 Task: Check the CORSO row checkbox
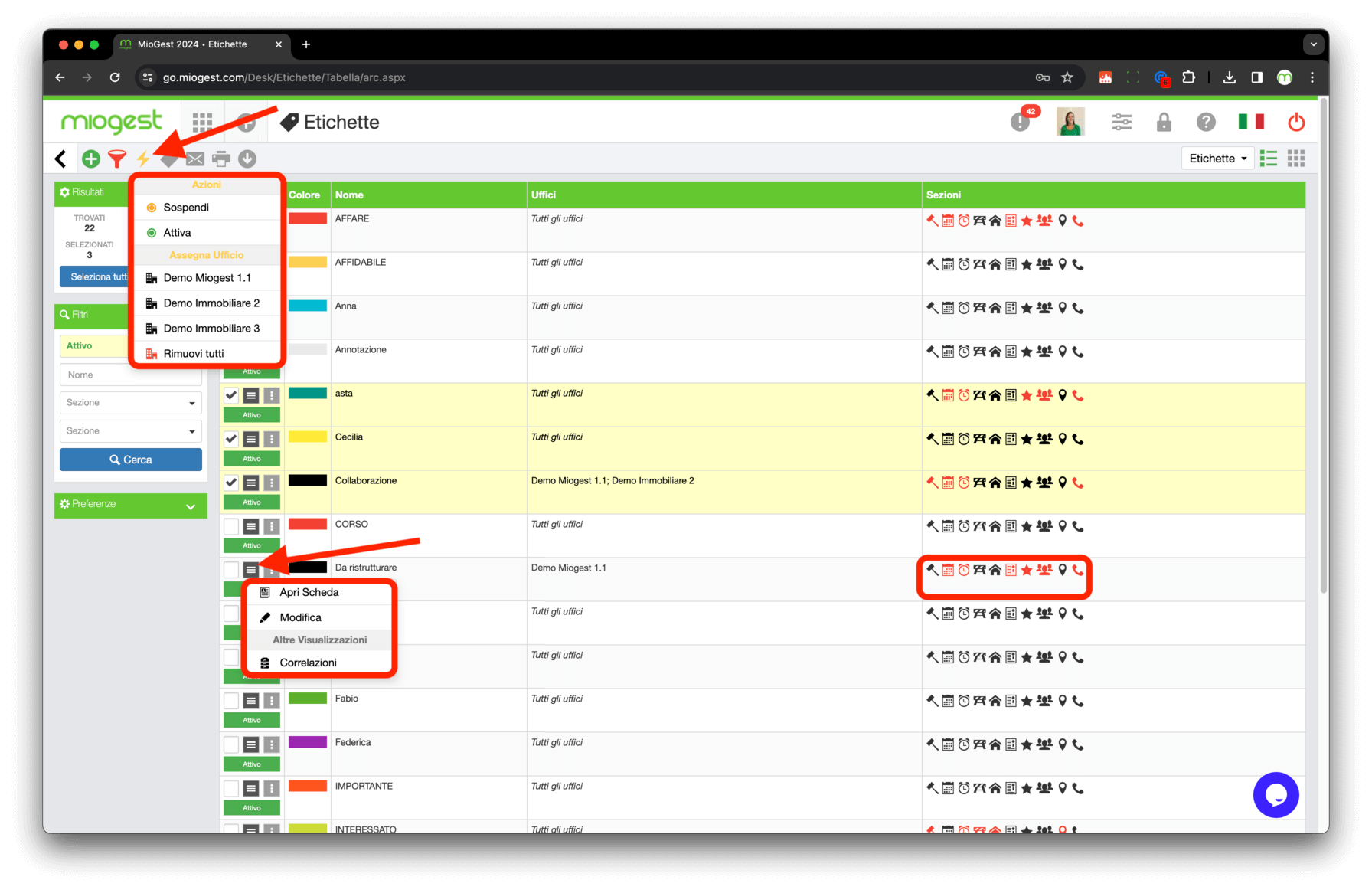231,526
